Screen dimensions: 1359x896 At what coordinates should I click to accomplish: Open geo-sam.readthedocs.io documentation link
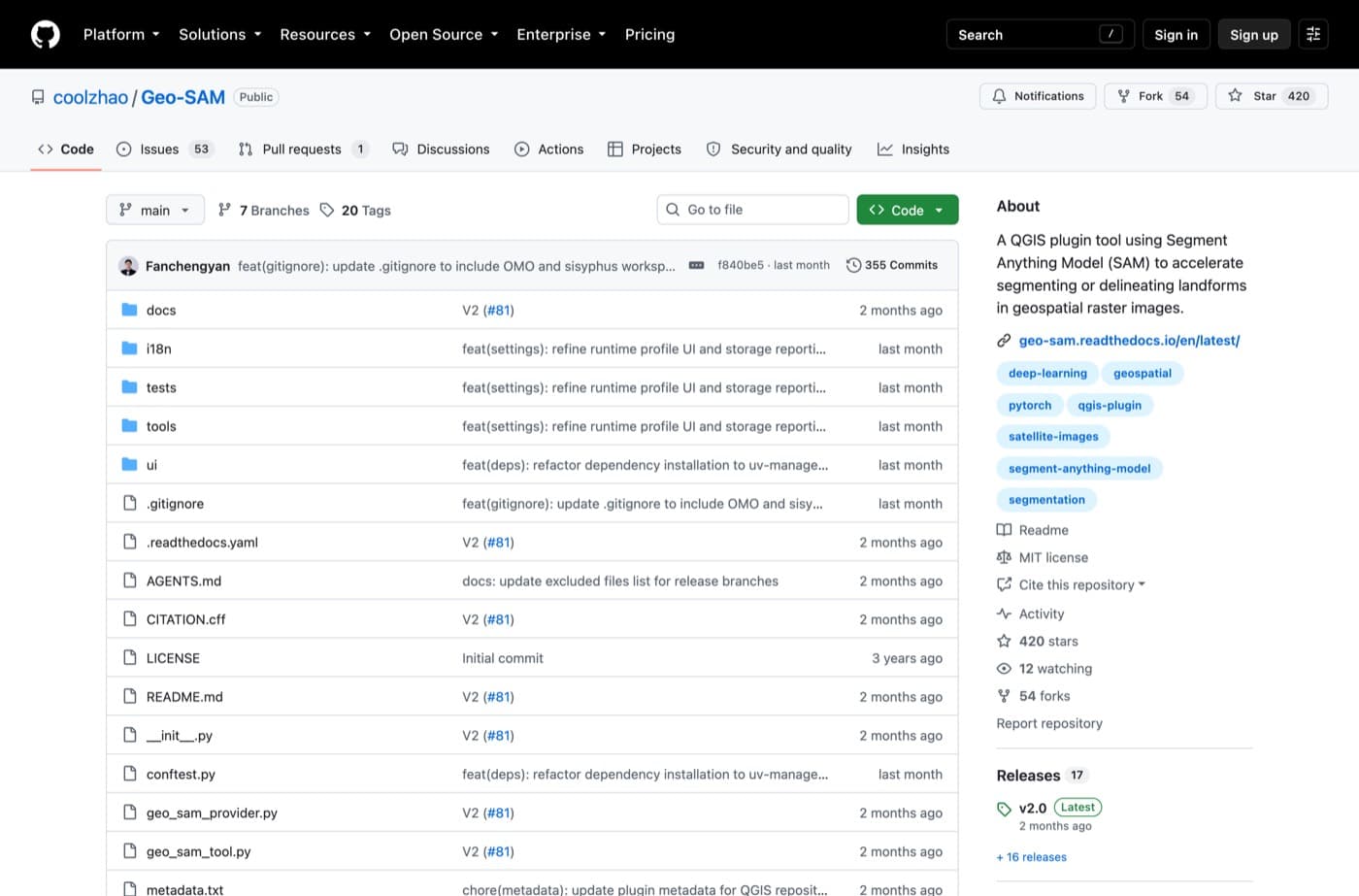click(x=1129, y=341)
